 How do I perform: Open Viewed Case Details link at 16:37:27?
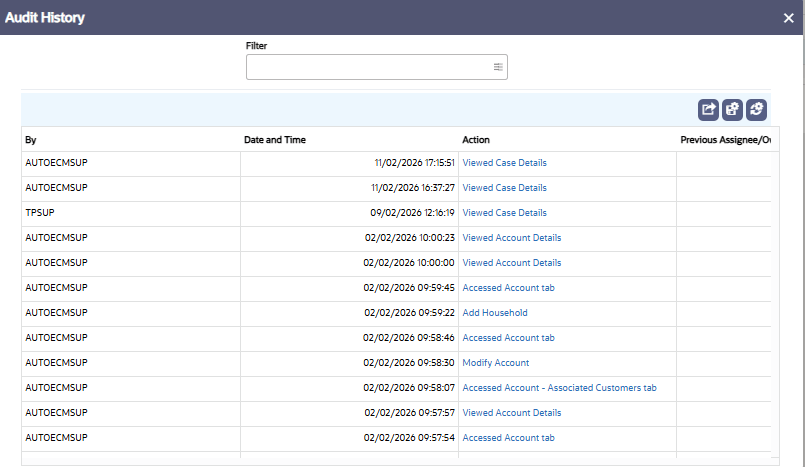click(504, 188)
